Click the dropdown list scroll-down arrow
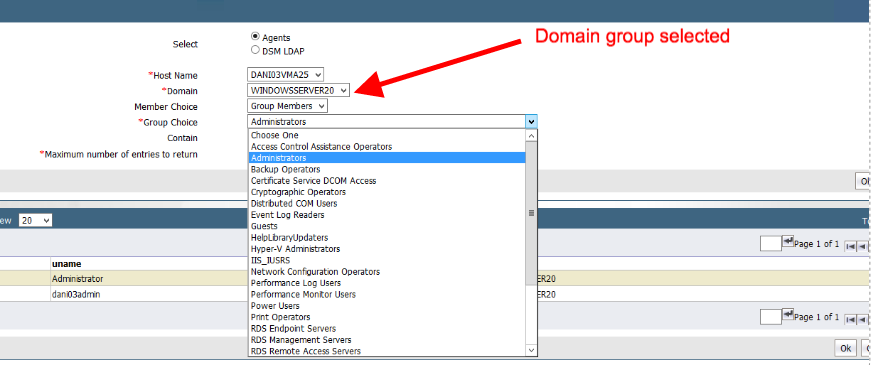 [x=531, y=350]
